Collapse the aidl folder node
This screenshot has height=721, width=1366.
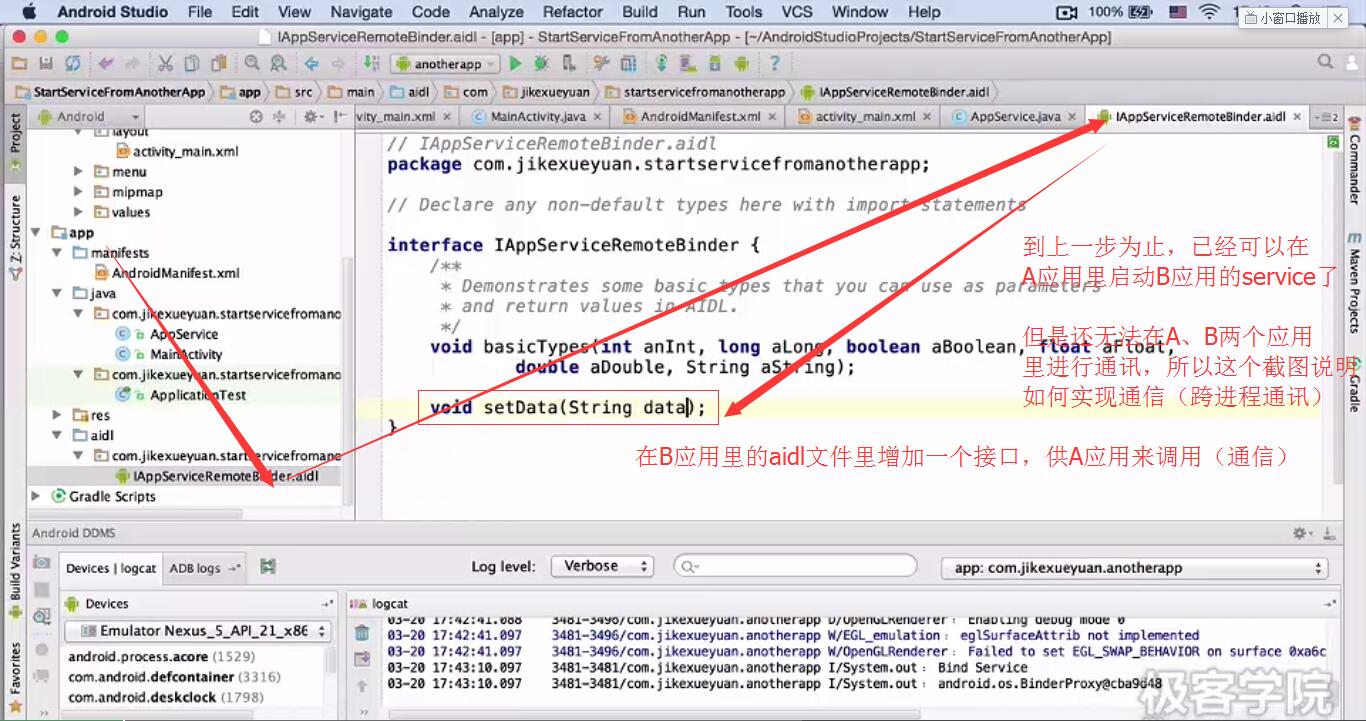tap(59, 435)
